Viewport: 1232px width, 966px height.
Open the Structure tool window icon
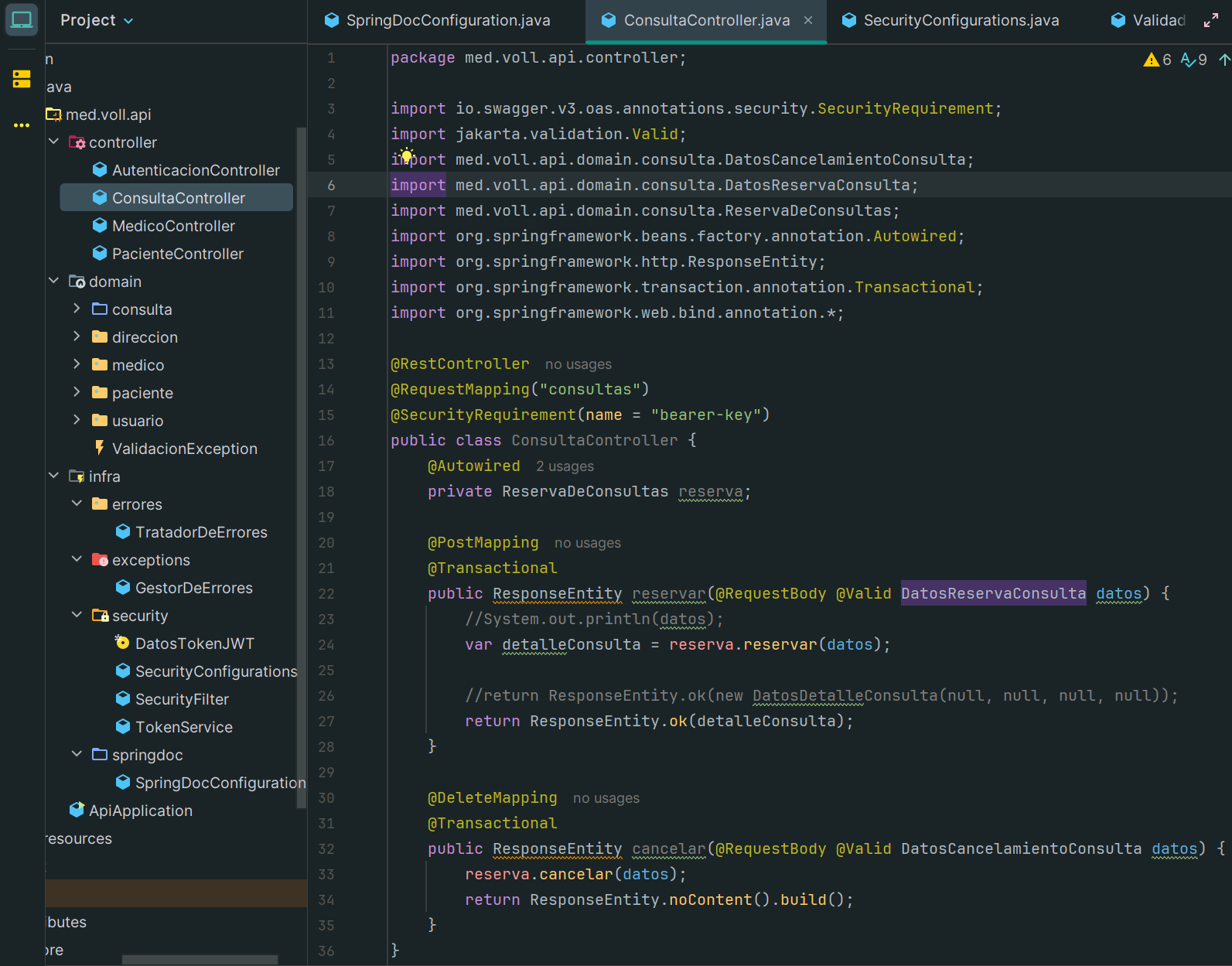pos(22,79)
